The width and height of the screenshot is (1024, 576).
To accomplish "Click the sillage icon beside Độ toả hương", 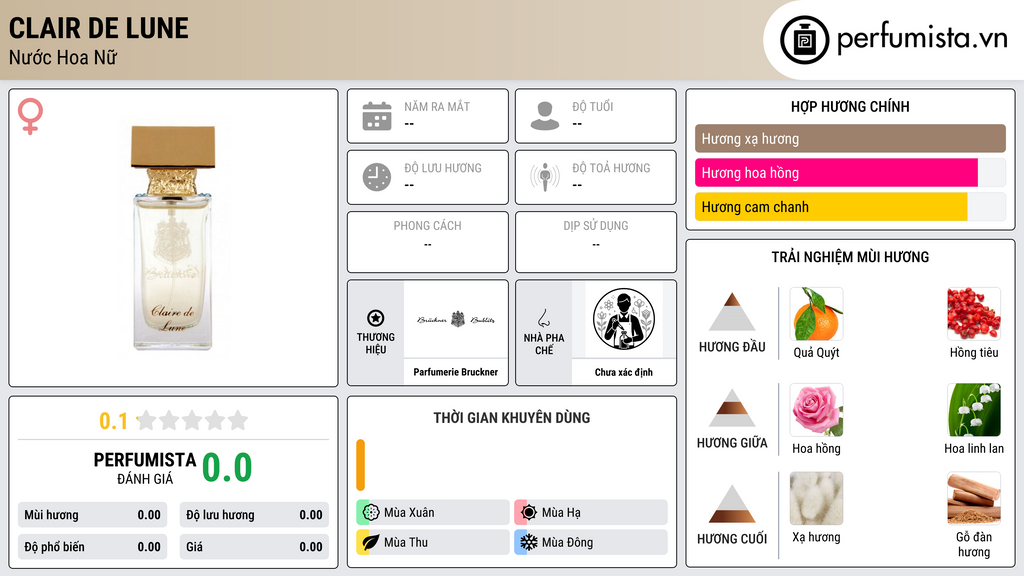I will click(545, 177).
